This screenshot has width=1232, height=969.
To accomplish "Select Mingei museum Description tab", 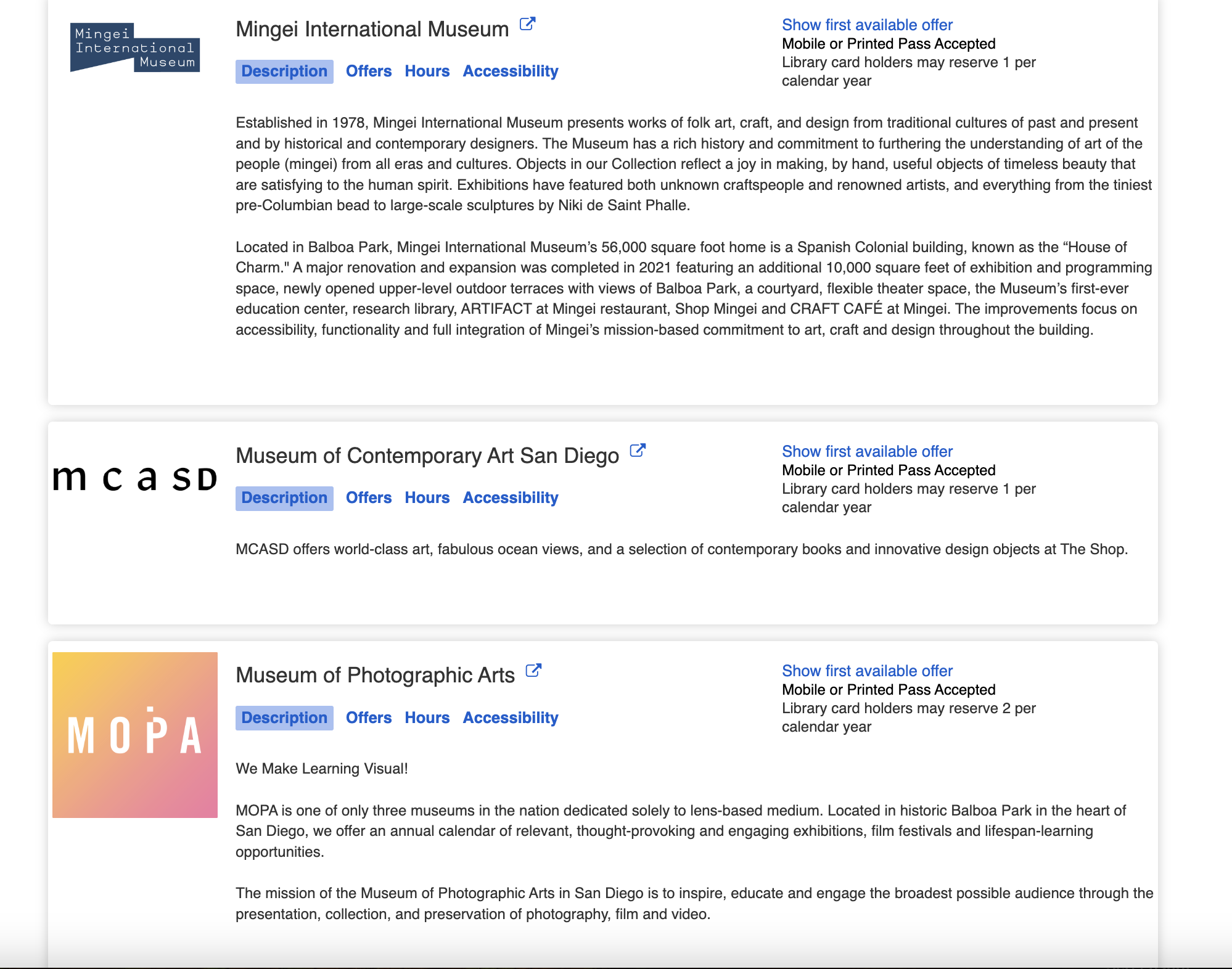I will [x=284, y=72].
